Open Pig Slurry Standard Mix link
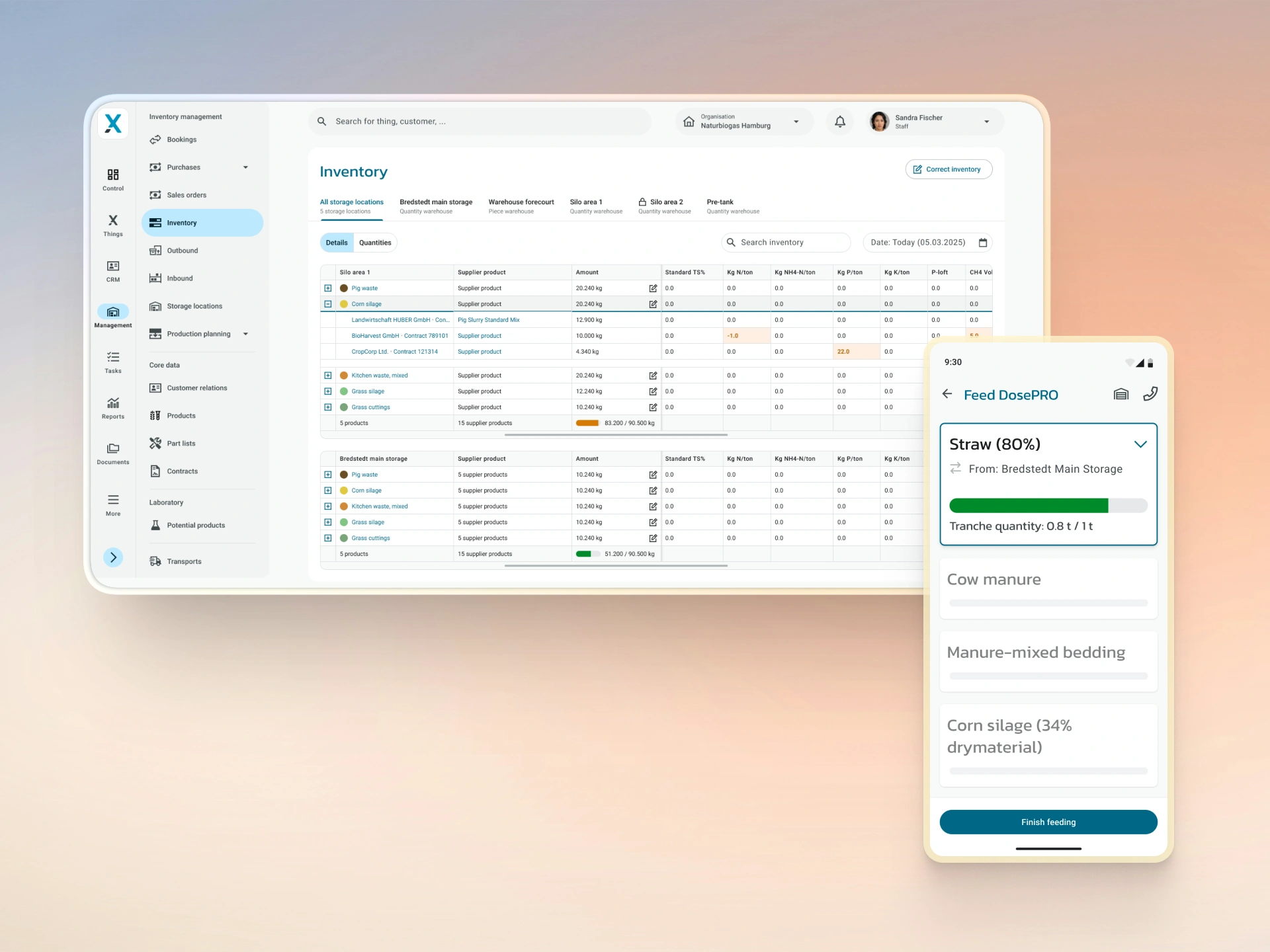The width and height of the screenshot is (1270, 952). tap(488, 320)
